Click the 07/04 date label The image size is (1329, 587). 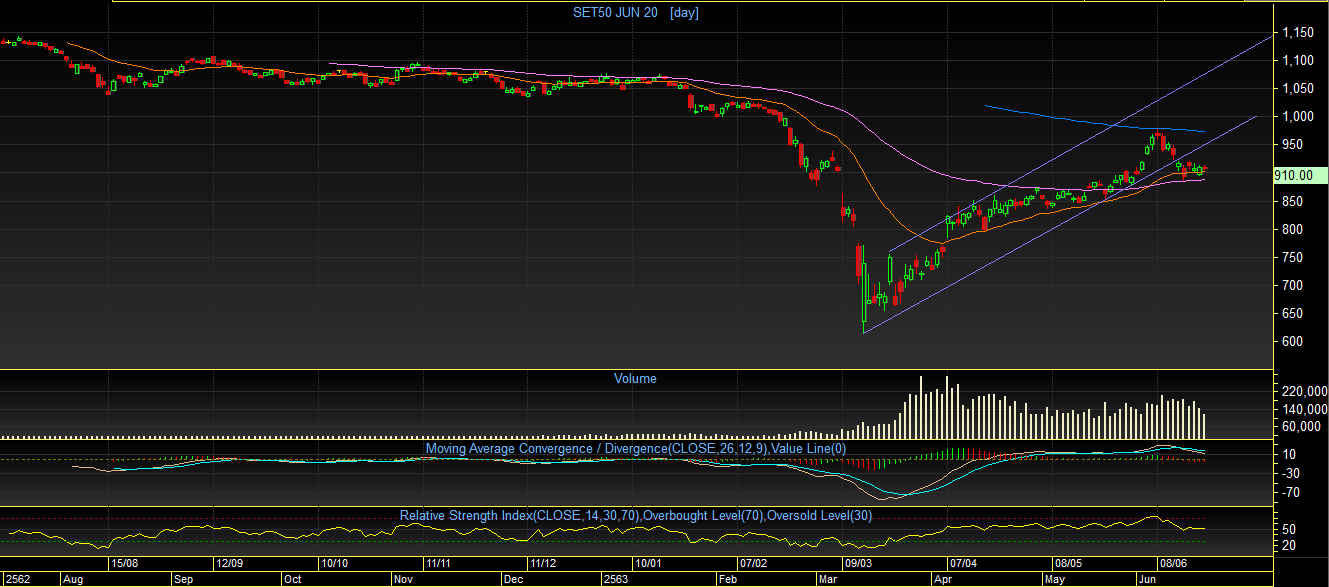point(964,564)
